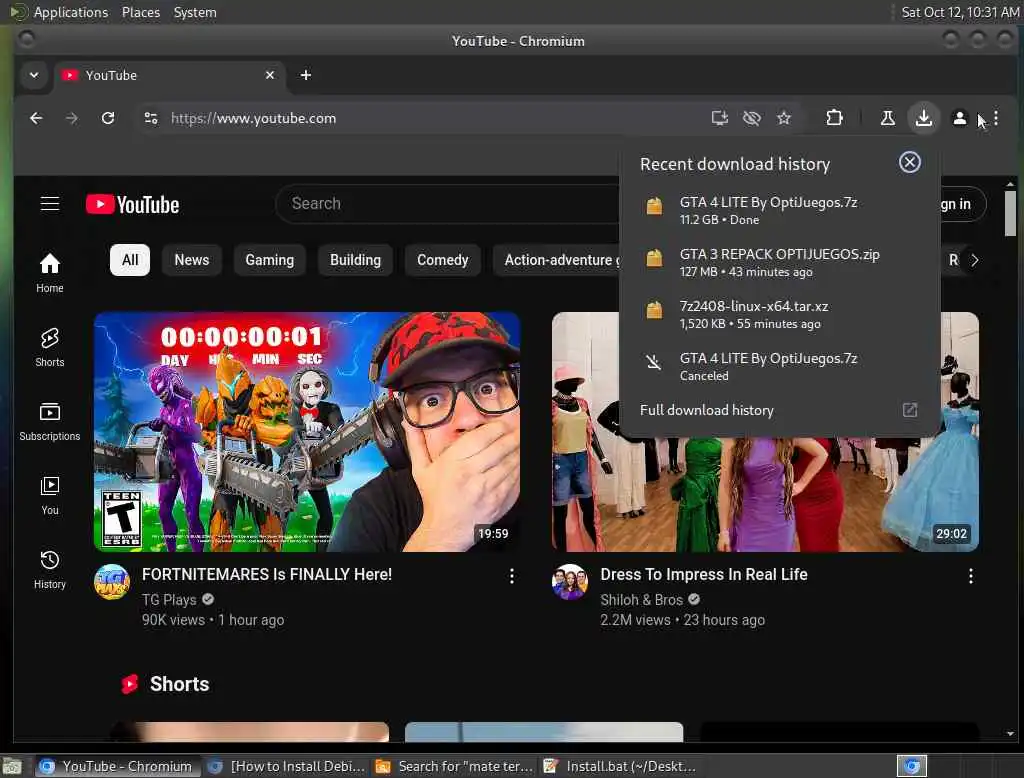Open the System menu
The height and width of the screenshot is (778, 1024).
click(x=195, y=12)
